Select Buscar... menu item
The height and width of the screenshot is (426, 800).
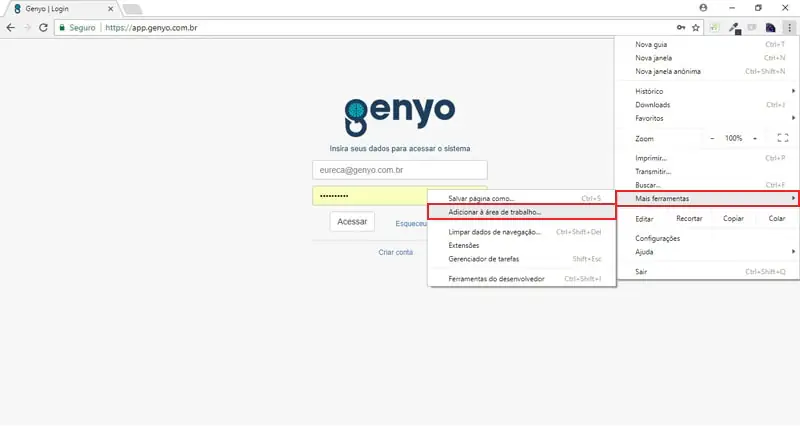pyautogui.click(x=707, y=185)
